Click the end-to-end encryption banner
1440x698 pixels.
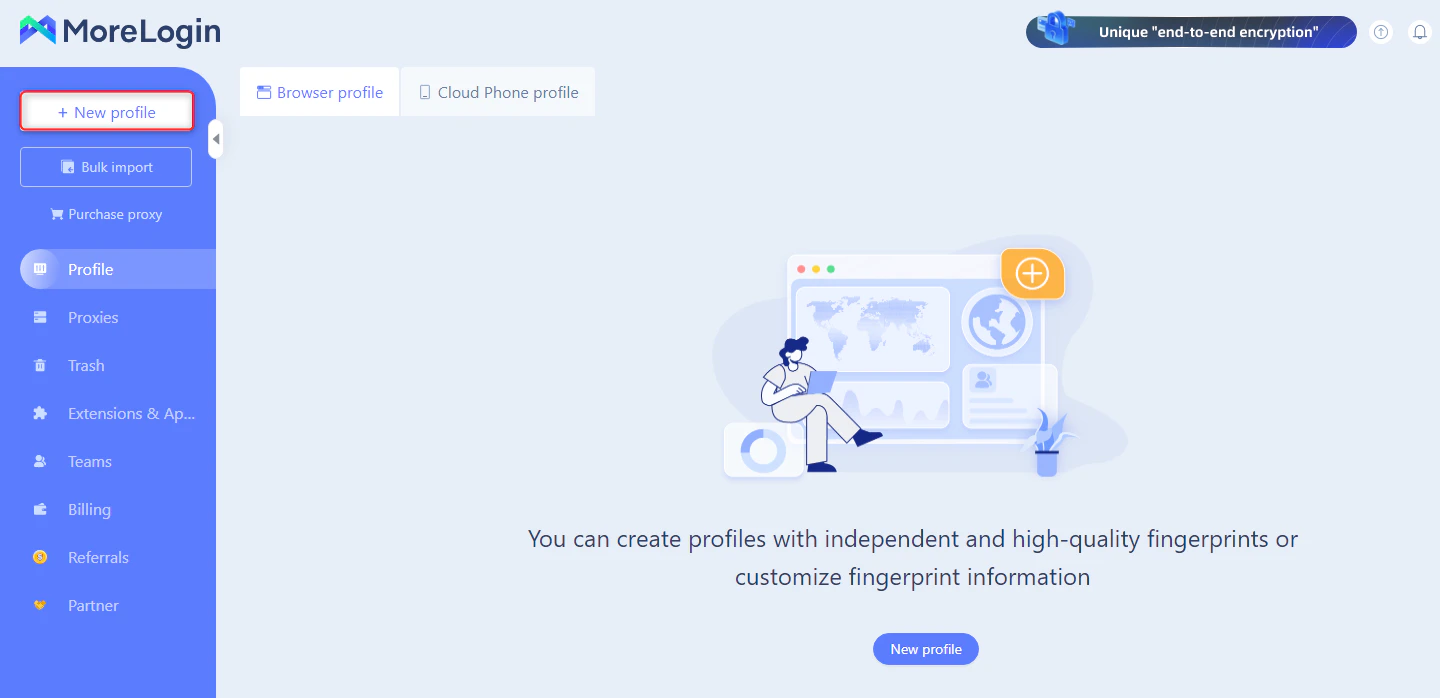[1191, 32]
